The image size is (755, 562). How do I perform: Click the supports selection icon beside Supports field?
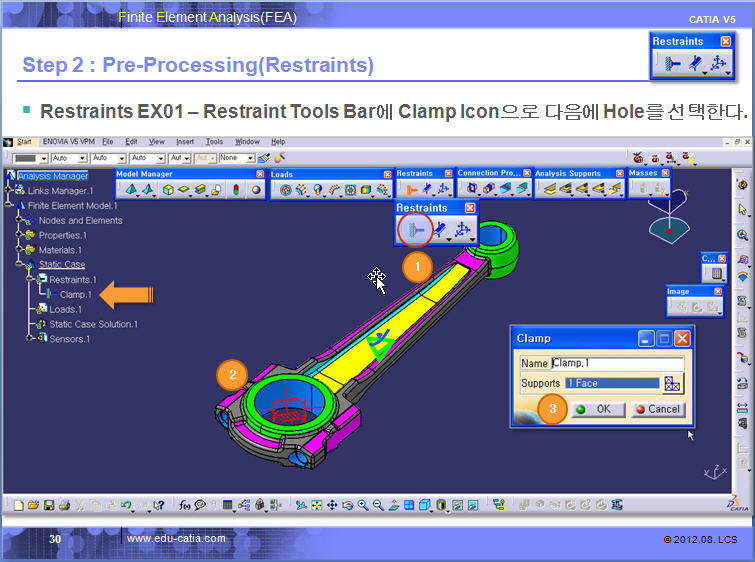[673, 383]
